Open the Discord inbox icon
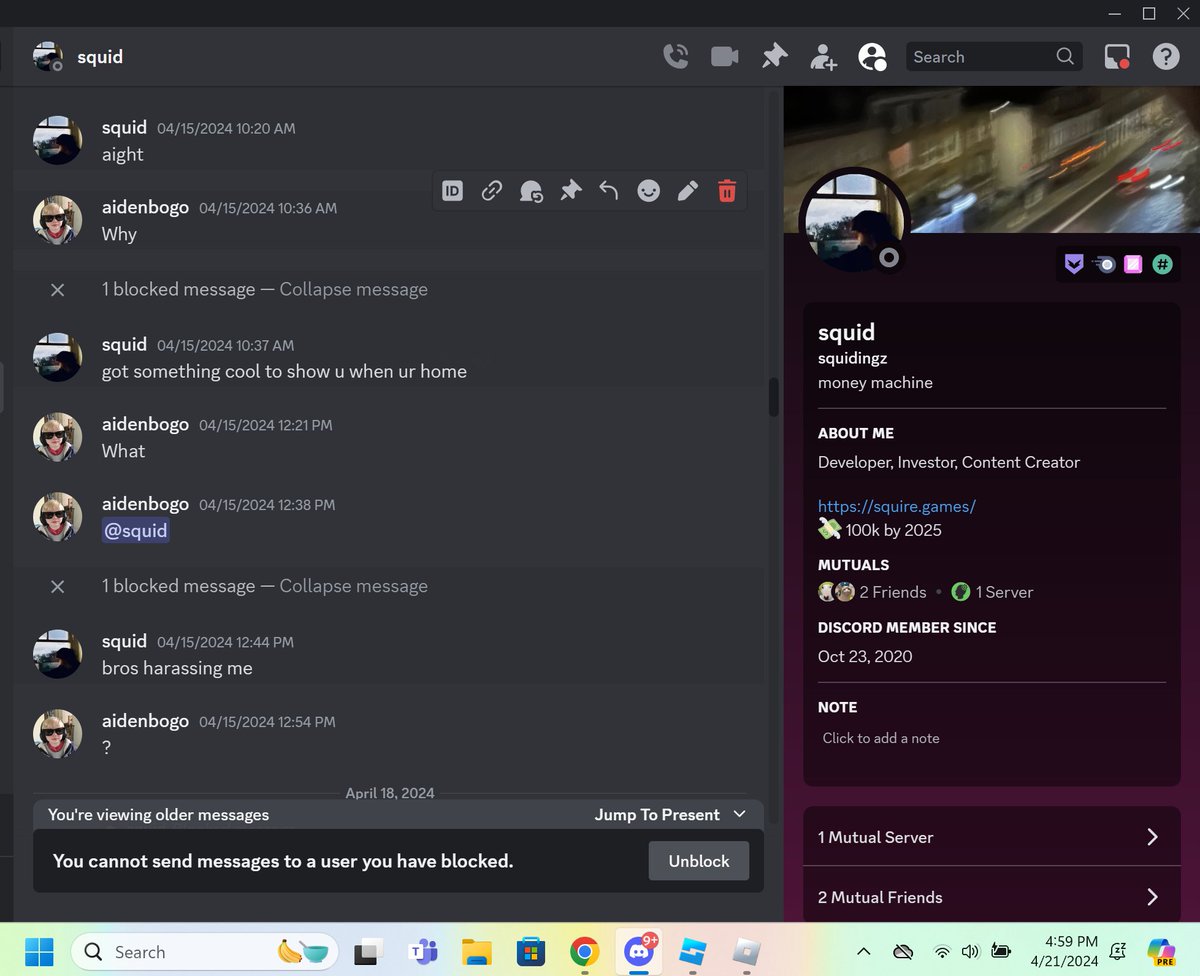 [1117, 57]
